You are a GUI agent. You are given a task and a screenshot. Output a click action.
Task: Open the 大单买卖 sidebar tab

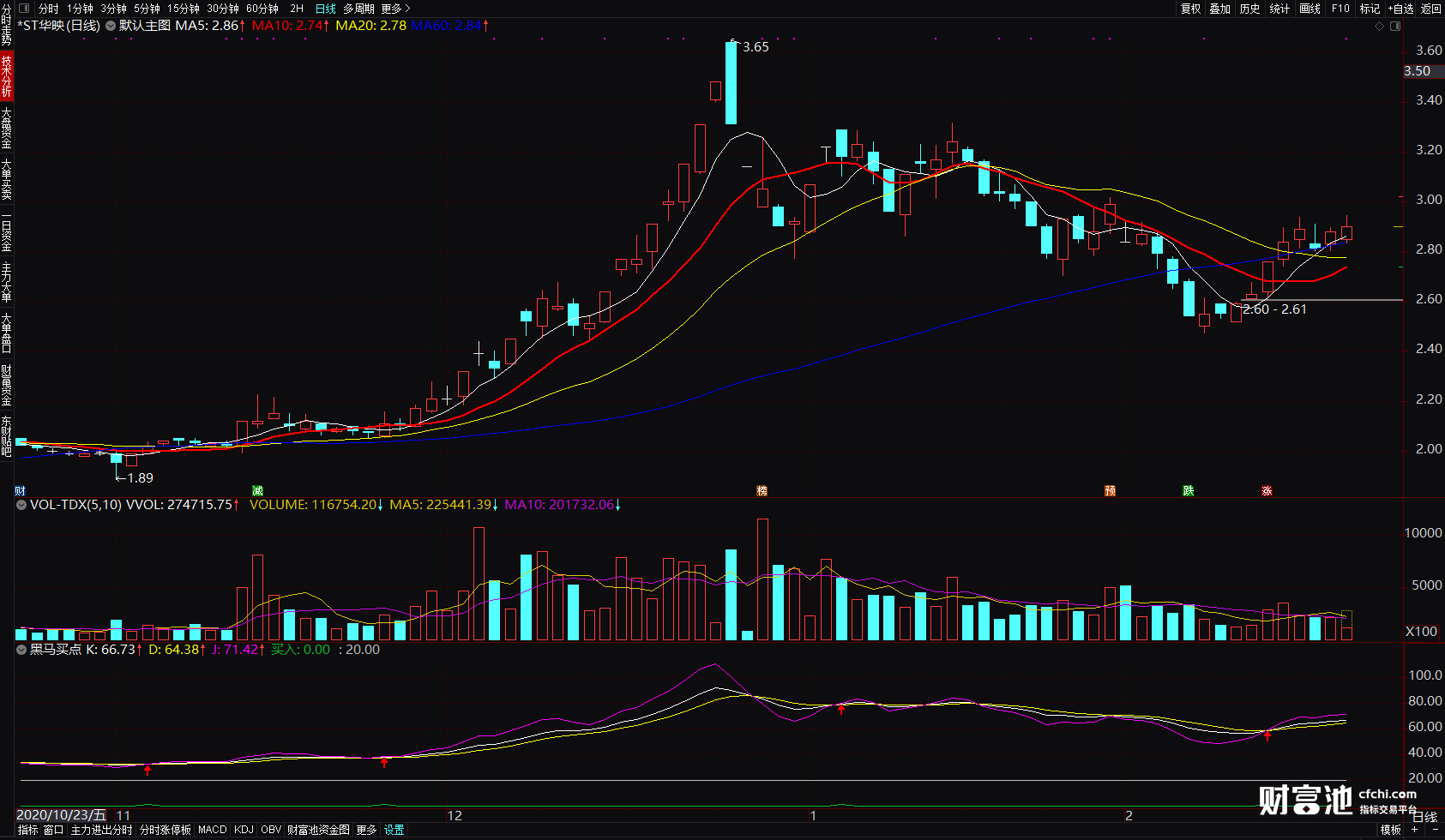(7, 179)
